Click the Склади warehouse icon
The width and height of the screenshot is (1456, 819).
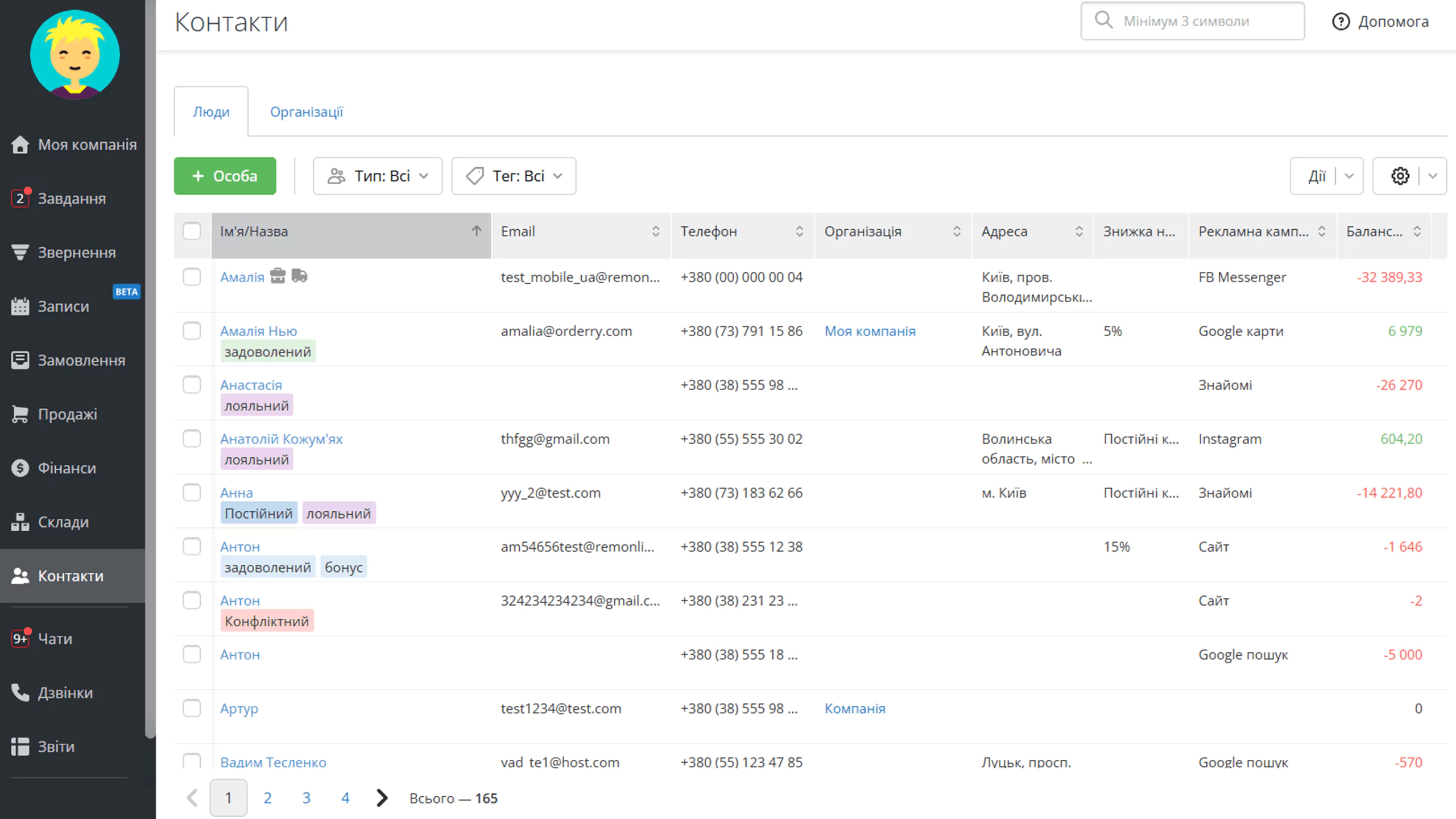[x=20, y=522]
